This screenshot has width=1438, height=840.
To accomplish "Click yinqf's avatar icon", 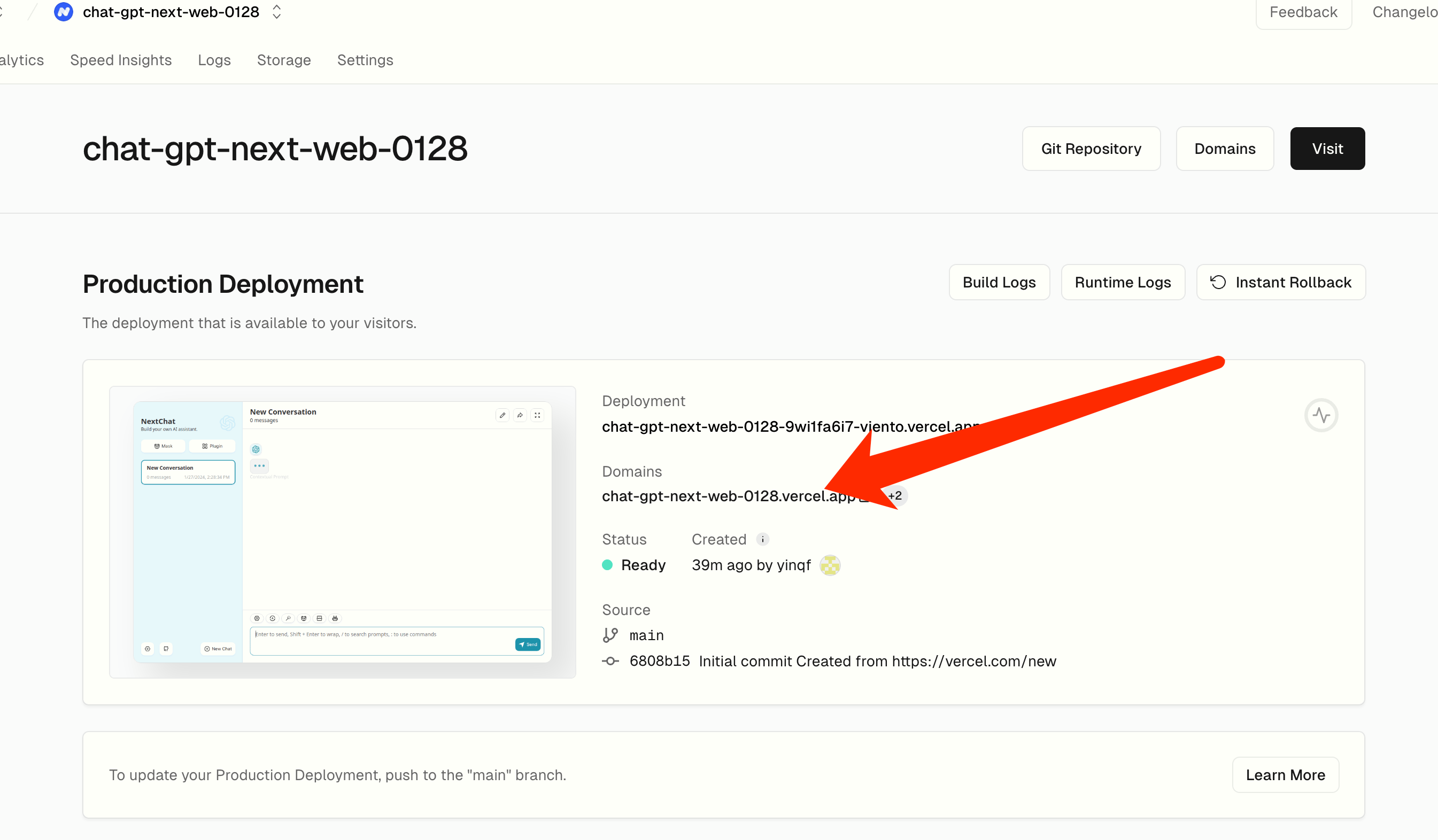I will pyautogui.click(x=830, y=565).
